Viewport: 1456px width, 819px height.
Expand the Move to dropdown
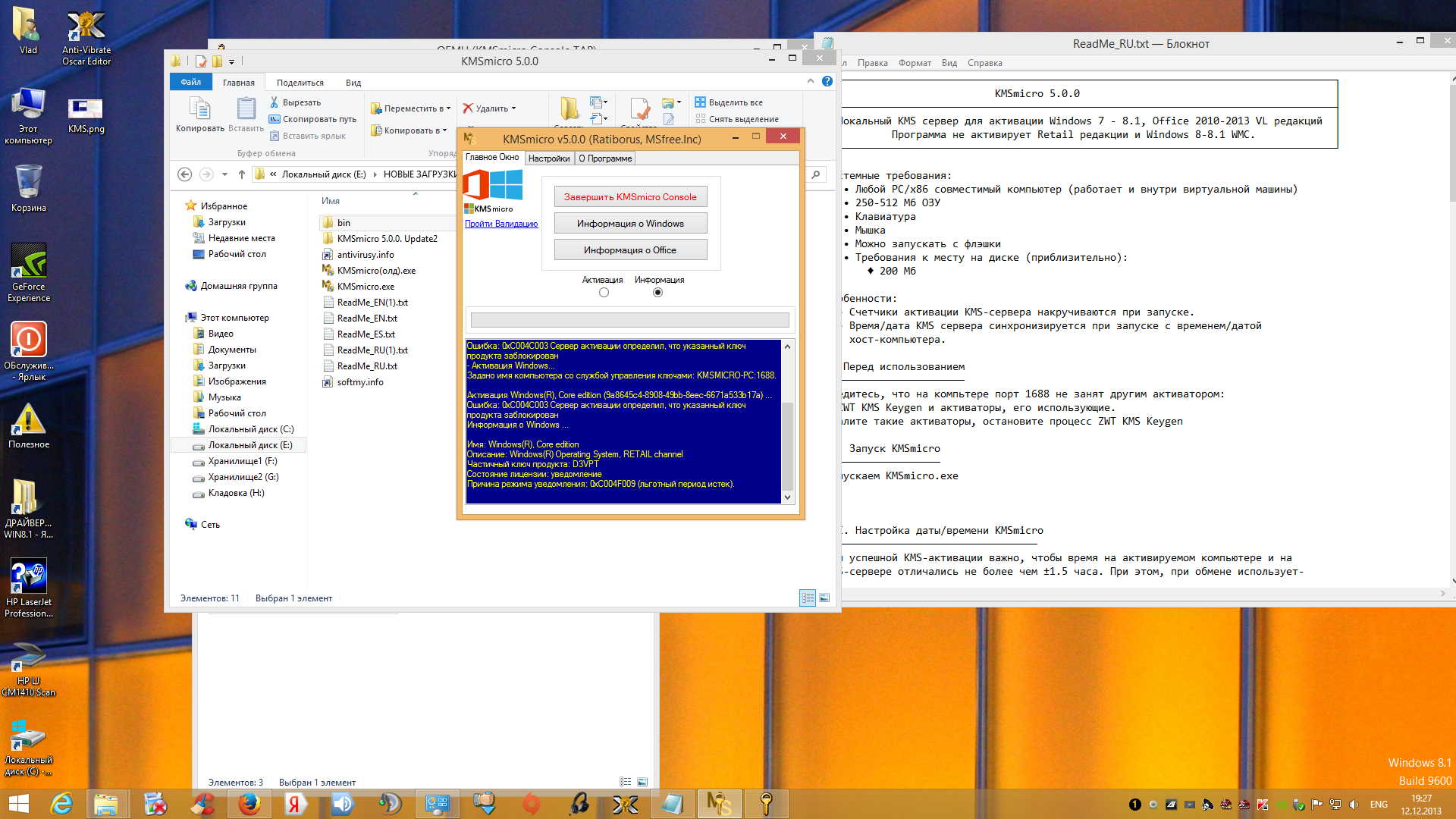click(448, 108)
